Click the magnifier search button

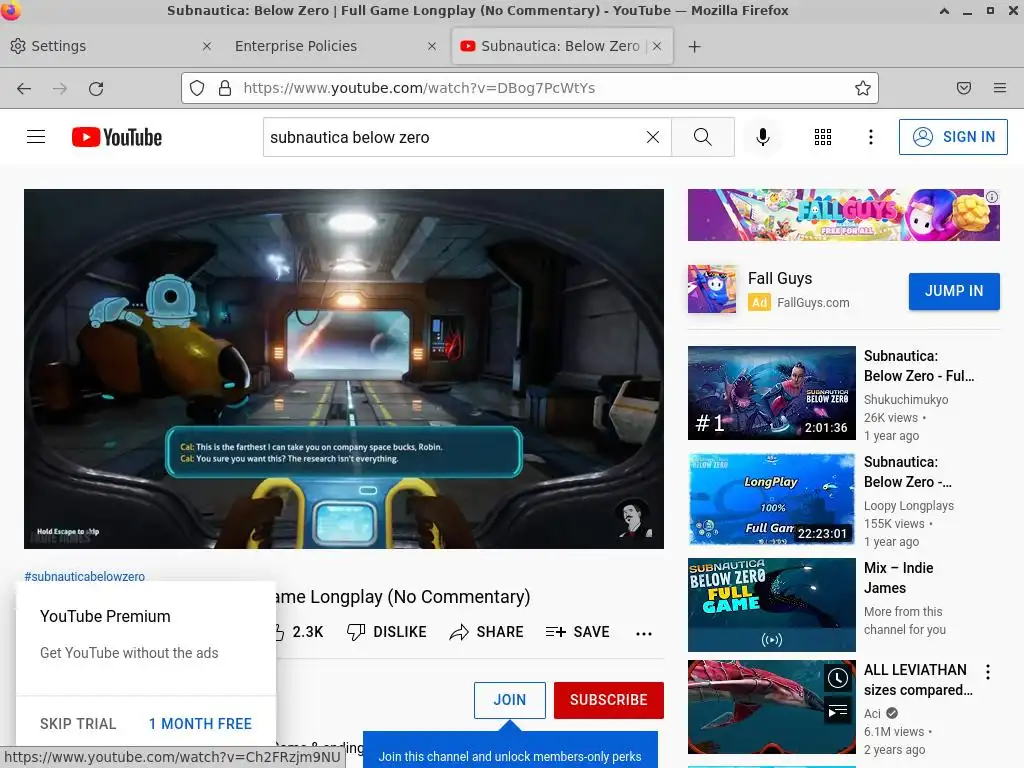pos(703,137)
